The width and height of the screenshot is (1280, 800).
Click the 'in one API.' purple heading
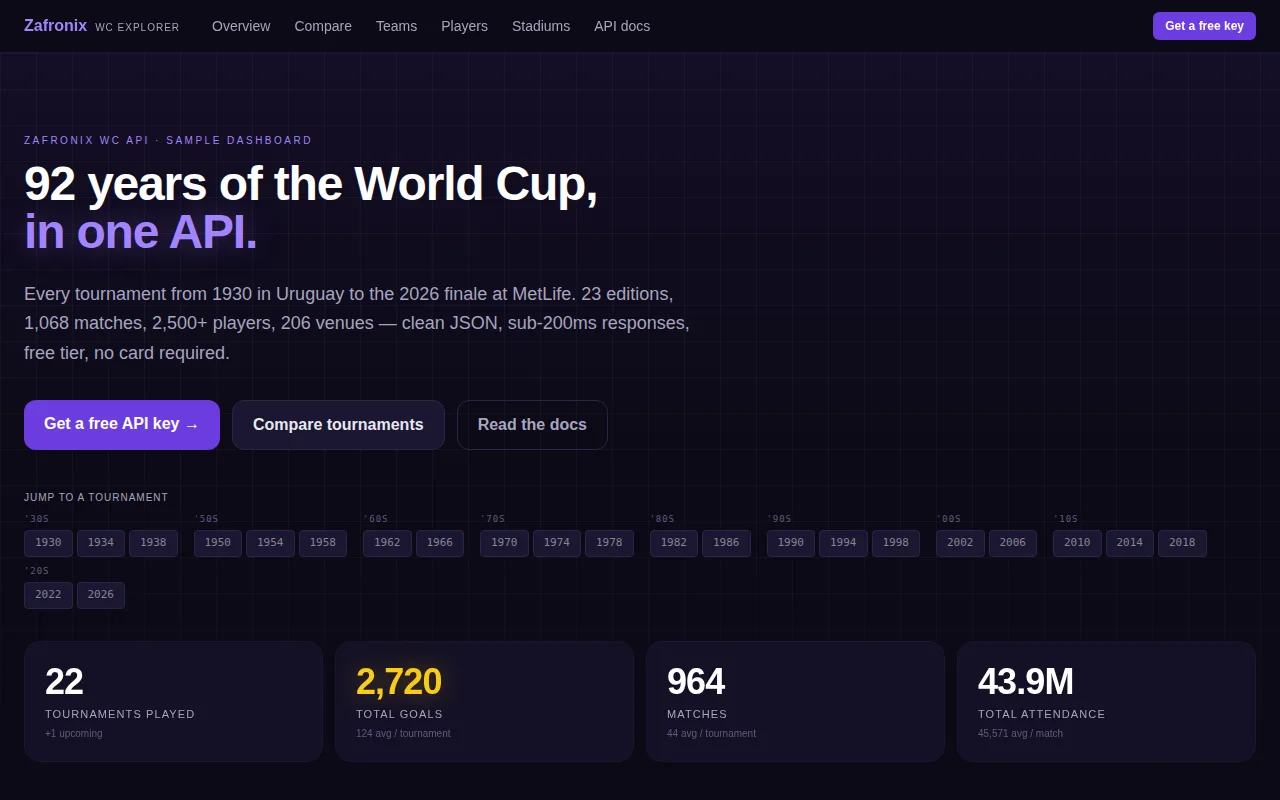tap(140, 232)
